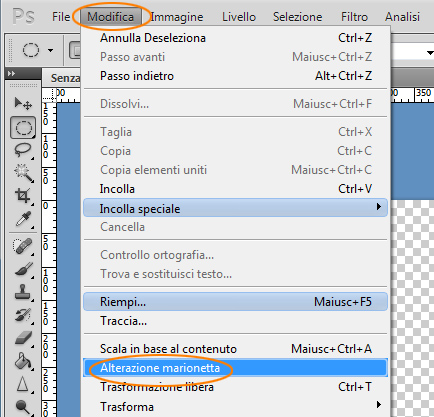The image size is (434, 417).
Task: Select the Move tool
Action: (23, 104)
